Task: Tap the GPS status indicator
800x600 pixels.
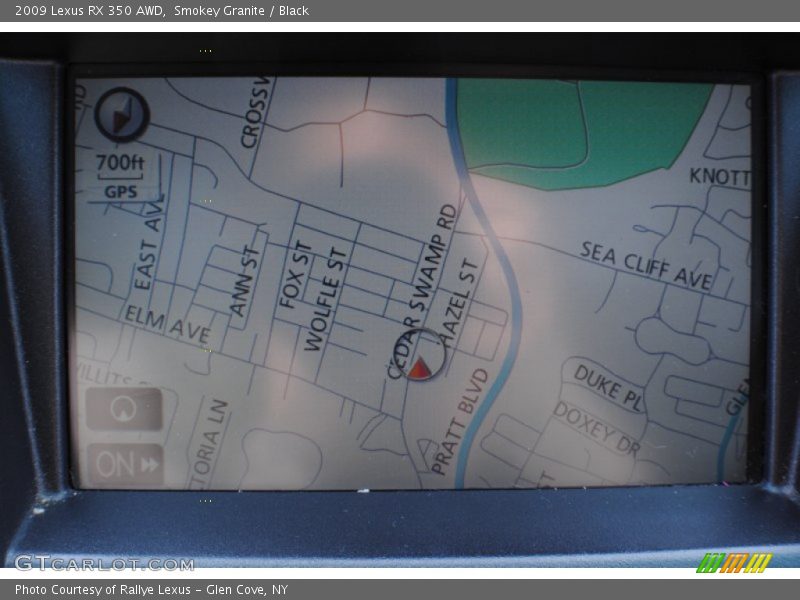Action: 120,192
